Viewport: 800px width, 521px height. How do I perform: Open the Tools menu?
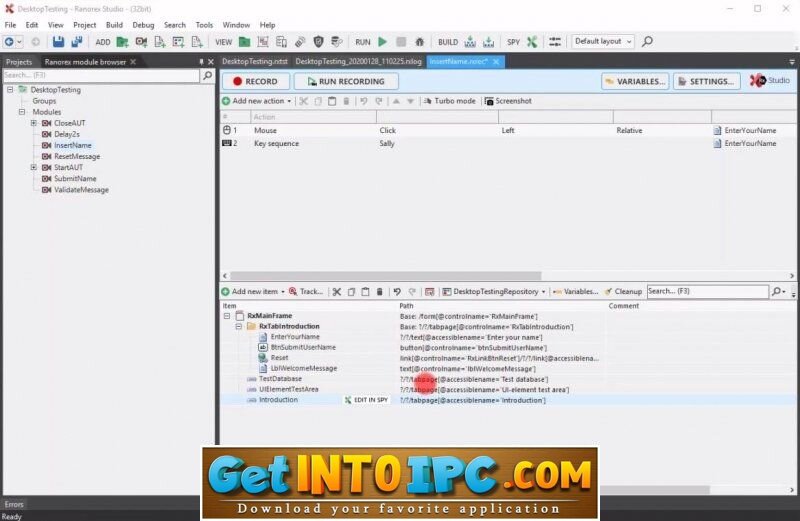click(204, 24)
